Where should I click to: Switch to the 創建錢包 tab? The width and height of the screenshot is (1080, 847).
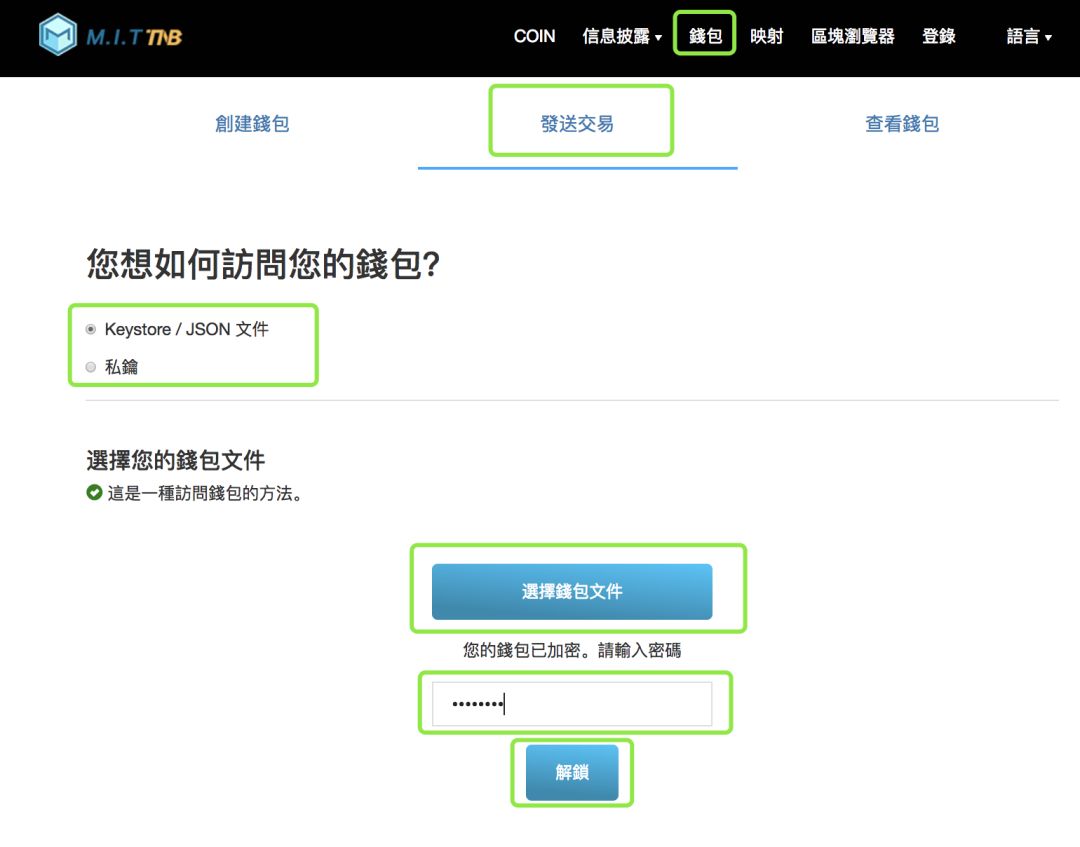(251, 122)
